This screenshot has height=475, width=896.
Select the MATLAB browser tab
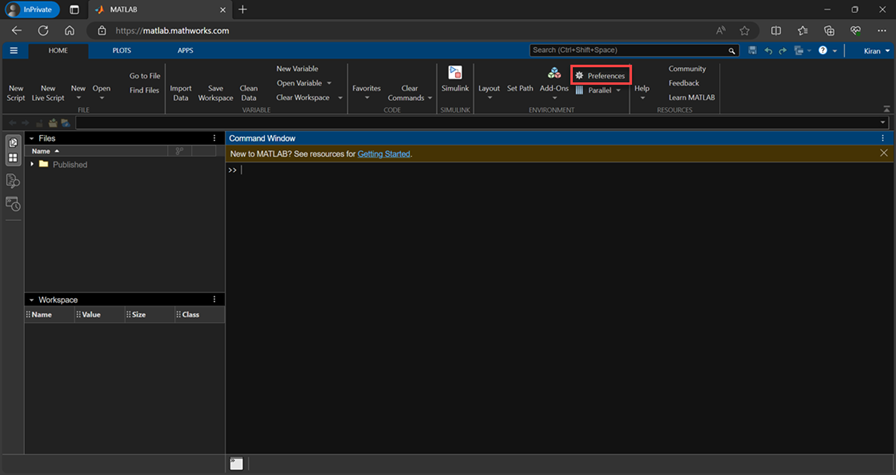[160, 10]
